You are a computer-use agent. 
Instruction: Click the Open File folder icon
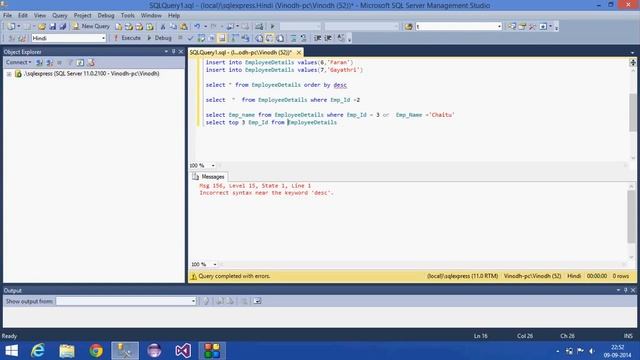tap(42, 27)
